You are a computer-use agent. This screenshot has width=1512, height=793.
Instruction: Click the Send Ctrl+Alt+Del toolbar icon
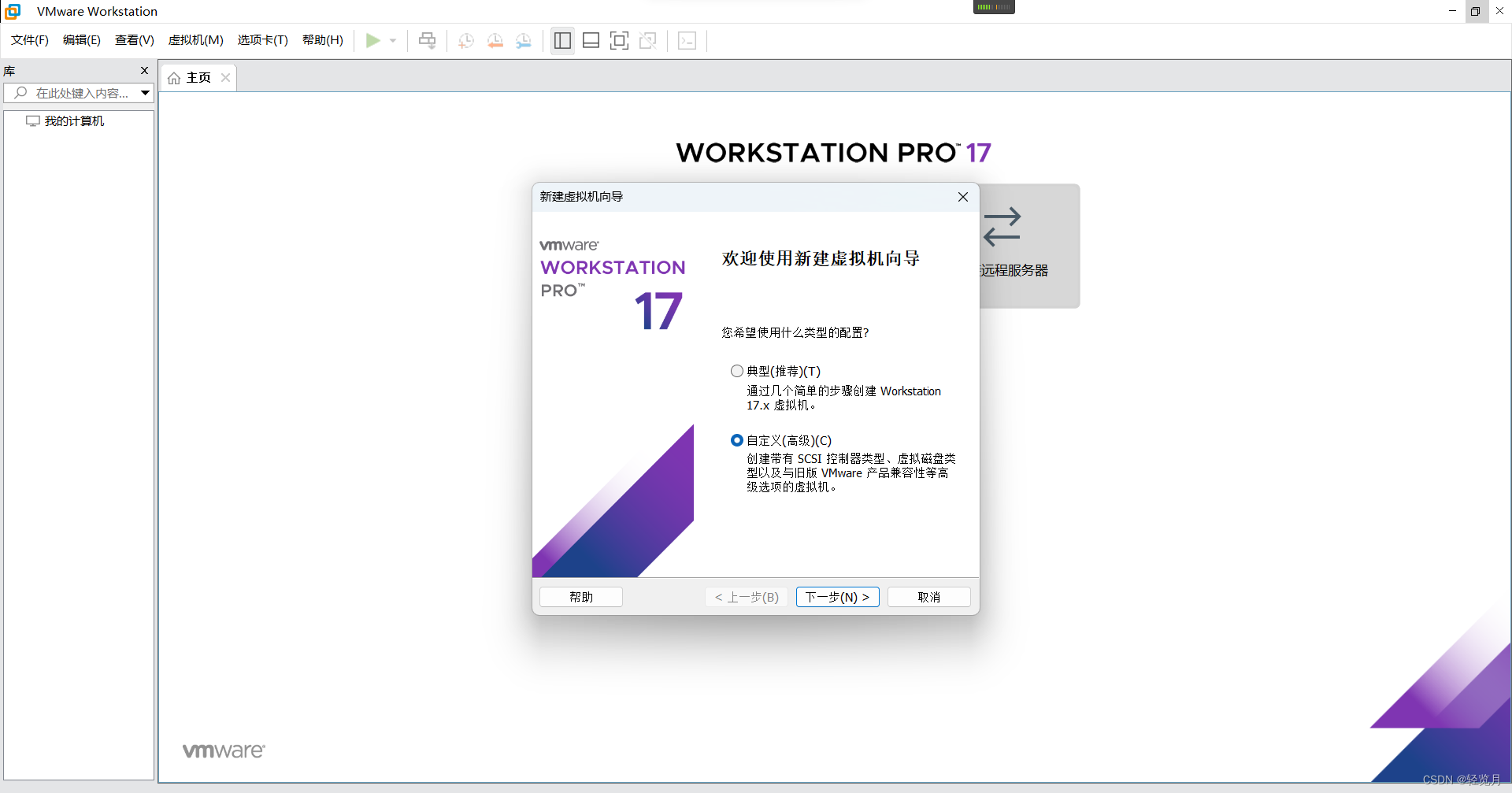(427, 40)
